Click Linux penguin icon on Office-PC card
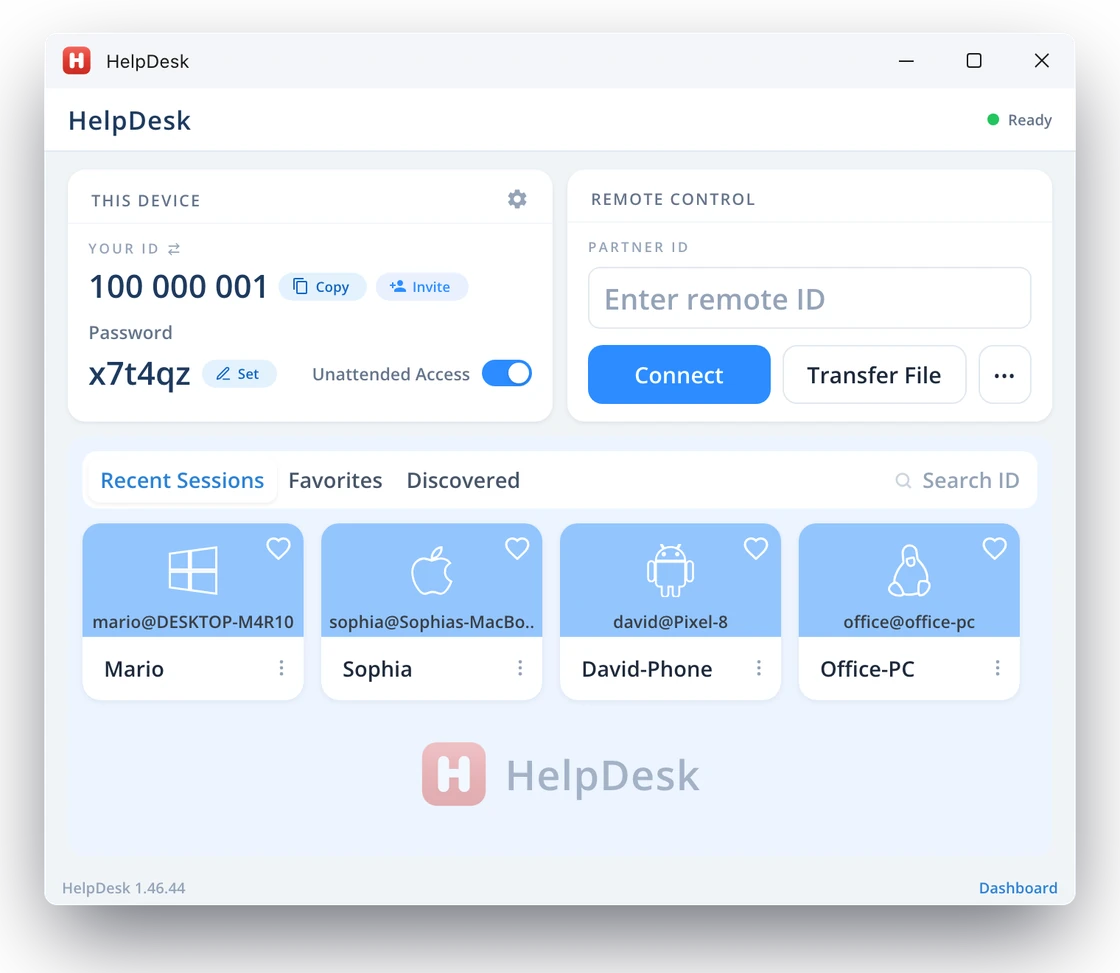 pyautogui.click(x=909, y=570)
